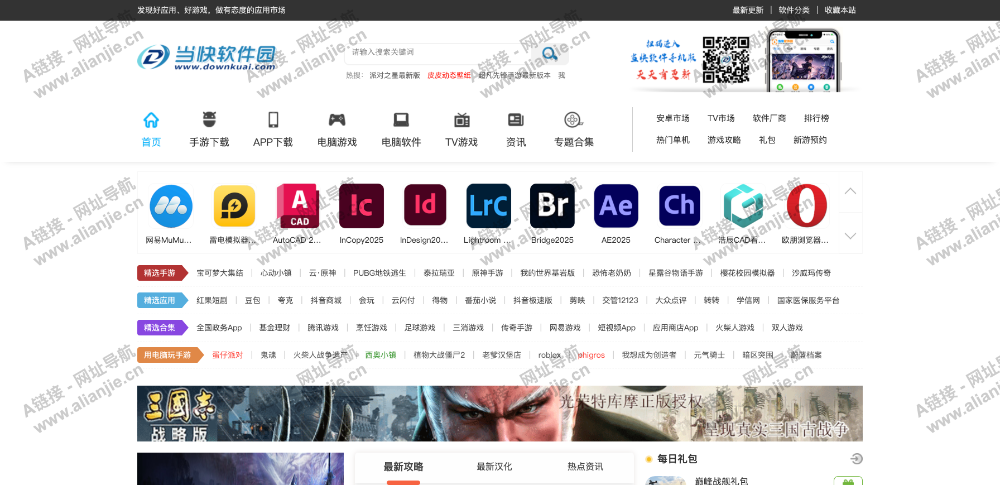Open Bridge2025 app icon

pos(552,206)
